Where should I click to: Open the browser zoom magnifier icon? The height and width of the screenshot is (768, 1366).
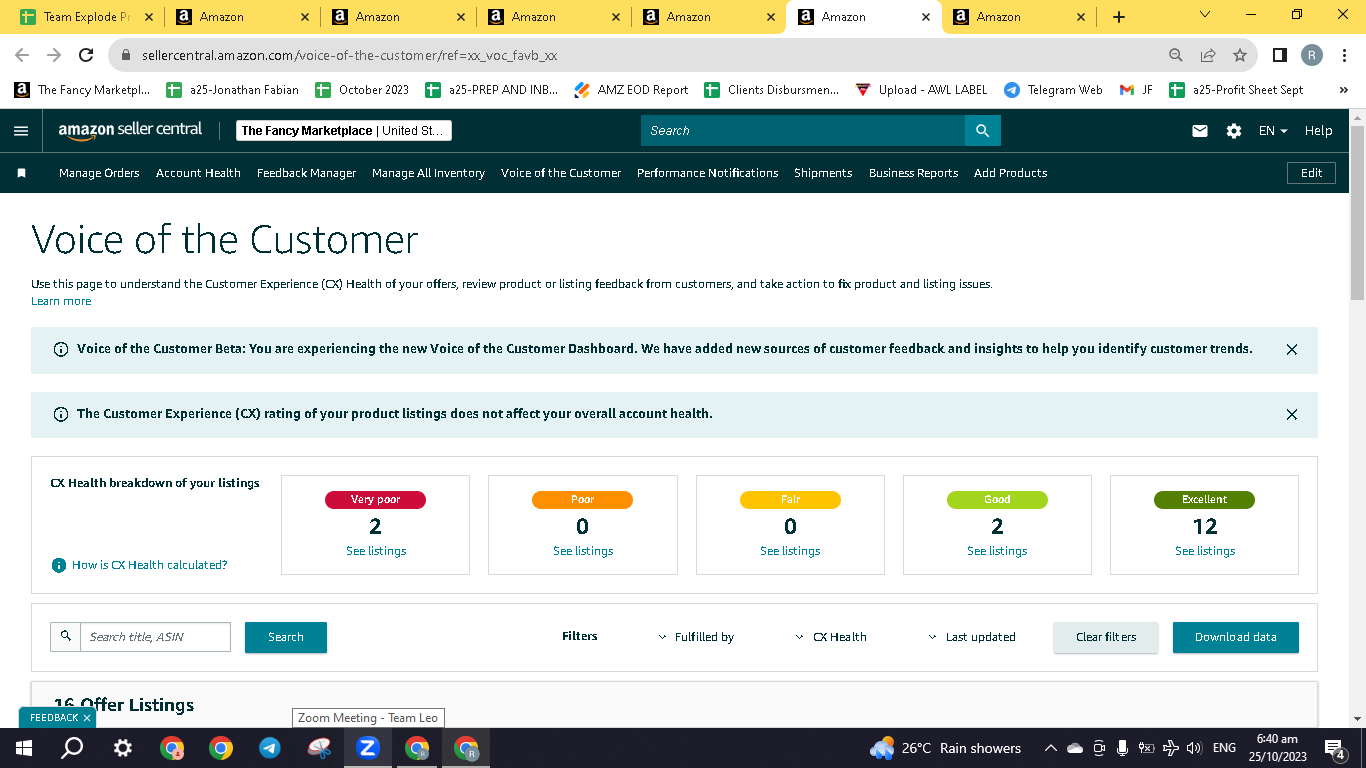coord(1176,56)
